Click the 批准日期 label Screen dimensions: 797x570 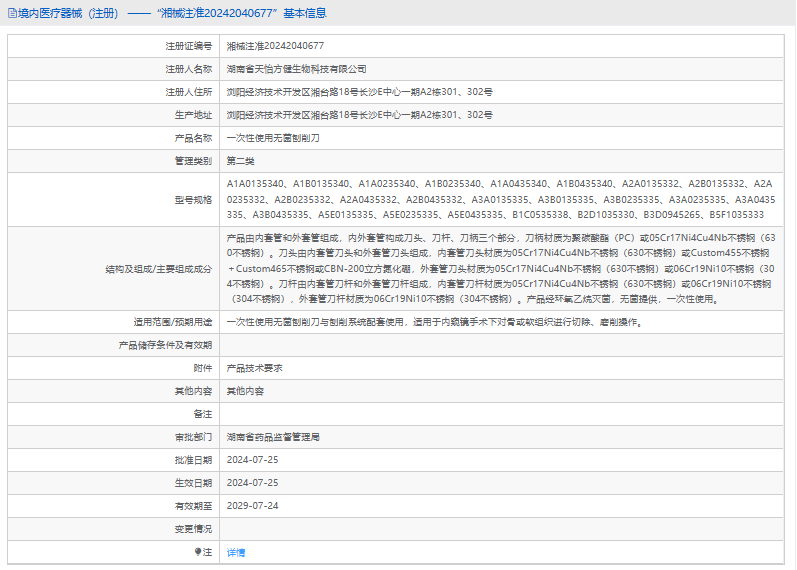pos(193,460)
